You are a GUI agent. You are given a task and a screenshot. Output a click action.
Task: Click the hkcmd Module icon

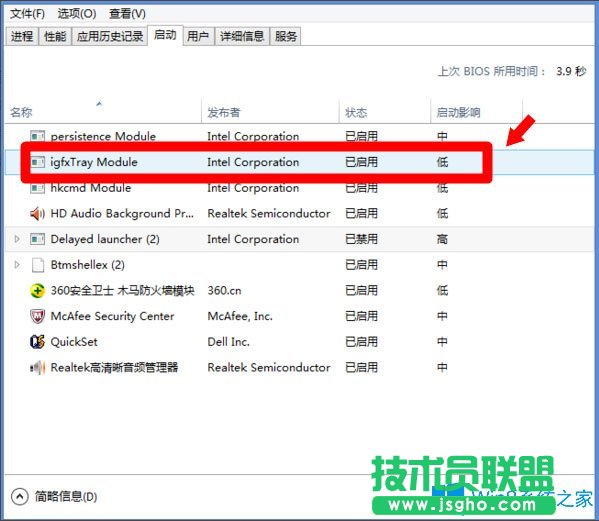(37, 188)
